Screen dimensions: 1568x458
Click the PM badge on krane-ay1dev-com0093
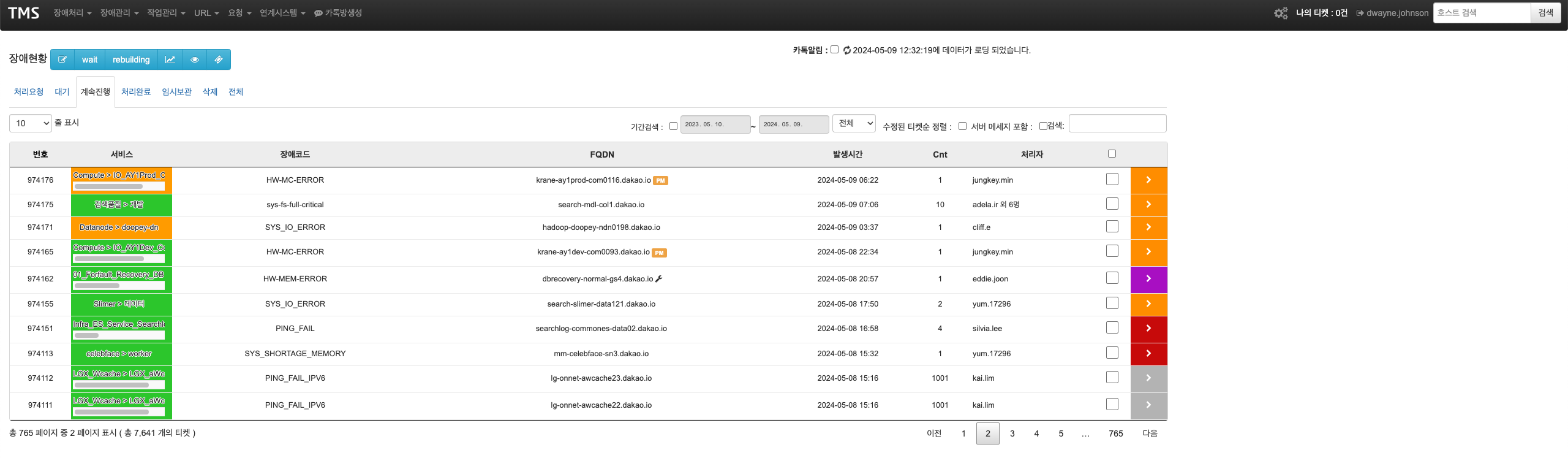(x=659, y=253)
